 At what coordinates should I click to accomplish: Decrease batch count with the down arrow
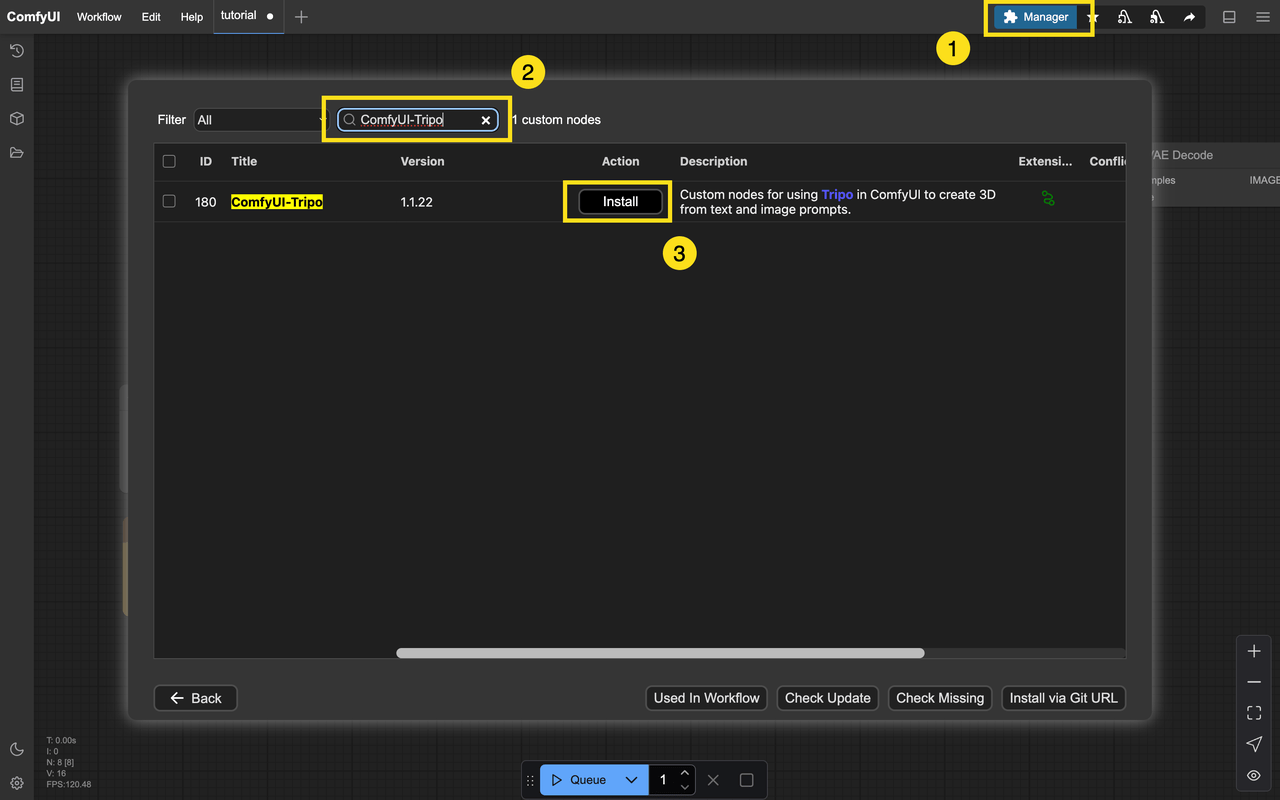click(685, 787)
